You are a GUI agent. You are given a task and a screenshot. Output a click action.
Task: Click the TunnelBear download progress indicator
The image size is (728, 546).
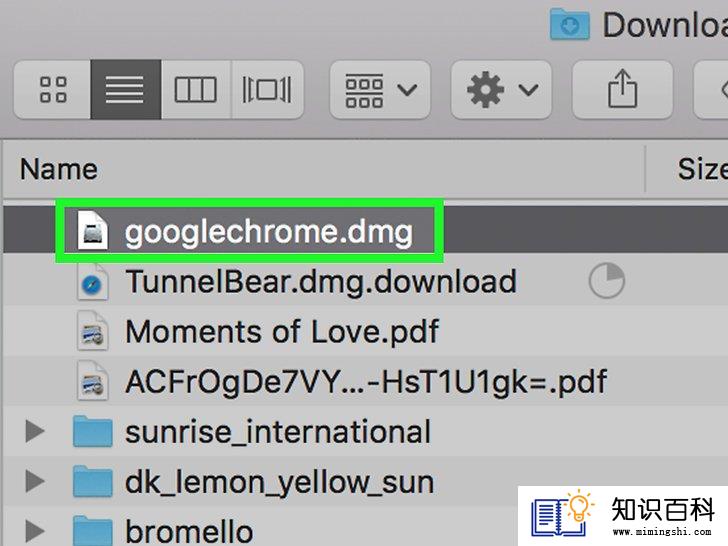[607, 280]
